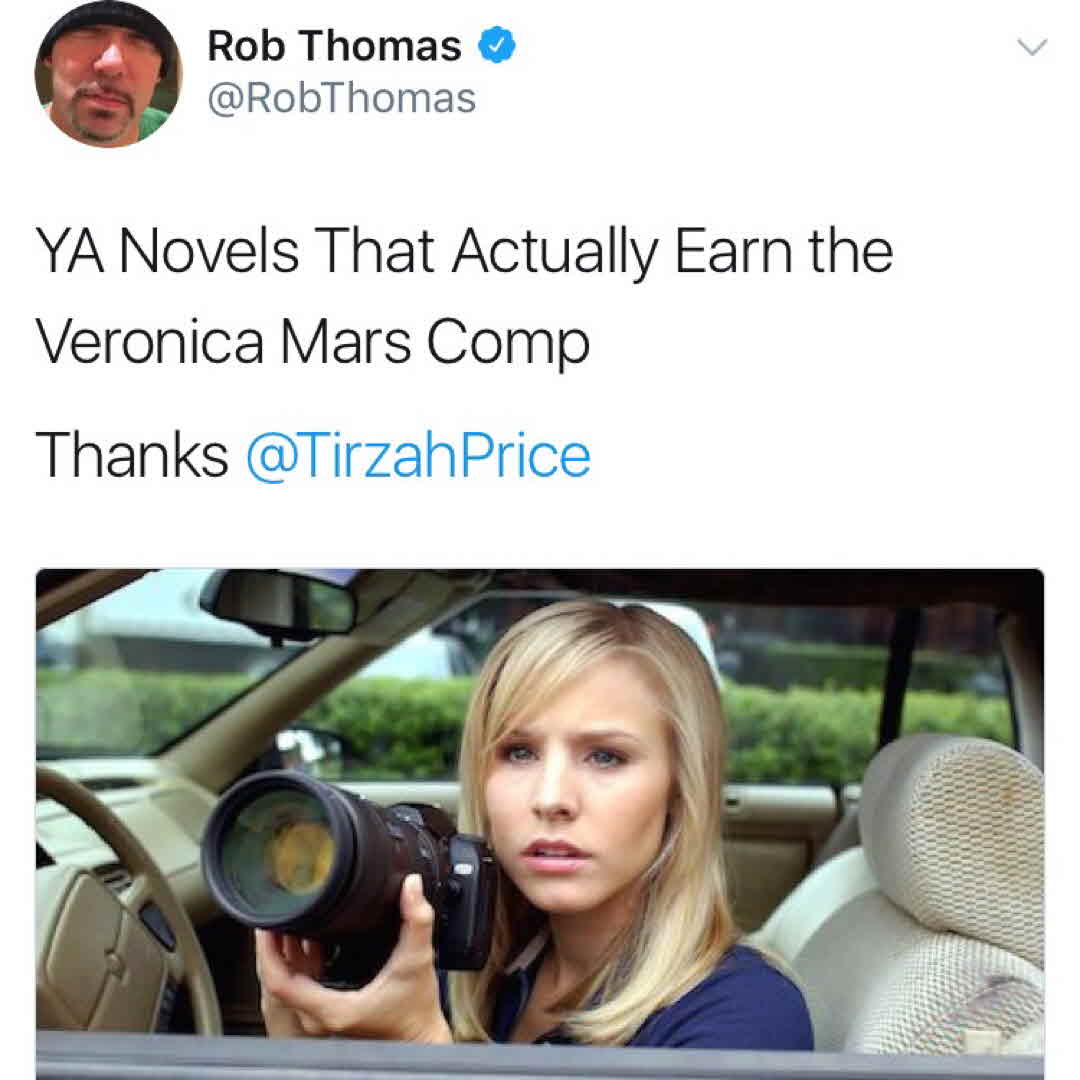
Task: Click the word 'Thanks' in the tweet
Action: click(132, 455)
